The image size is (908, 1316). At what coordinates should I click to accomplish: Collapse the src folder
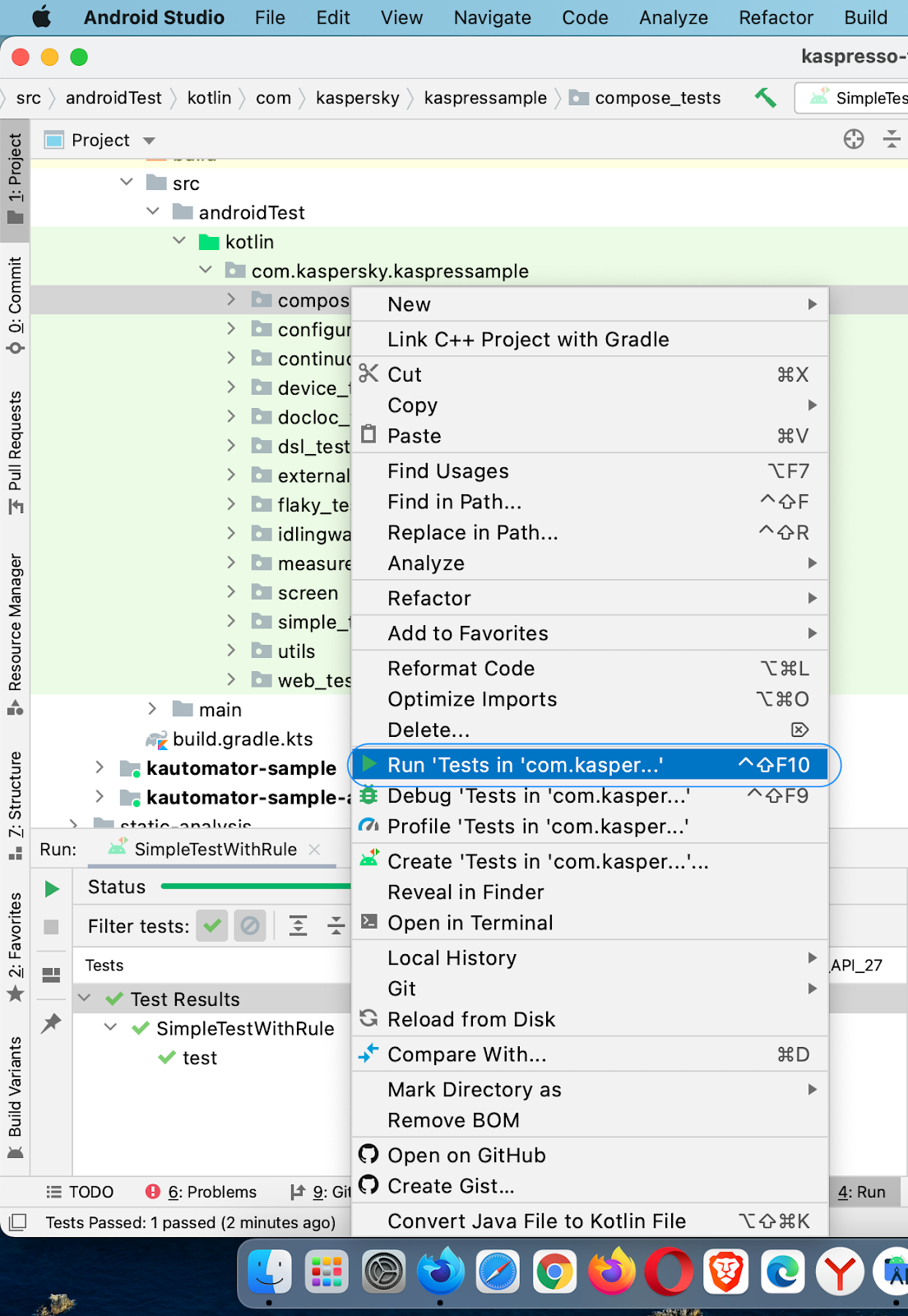pos(127,183)
